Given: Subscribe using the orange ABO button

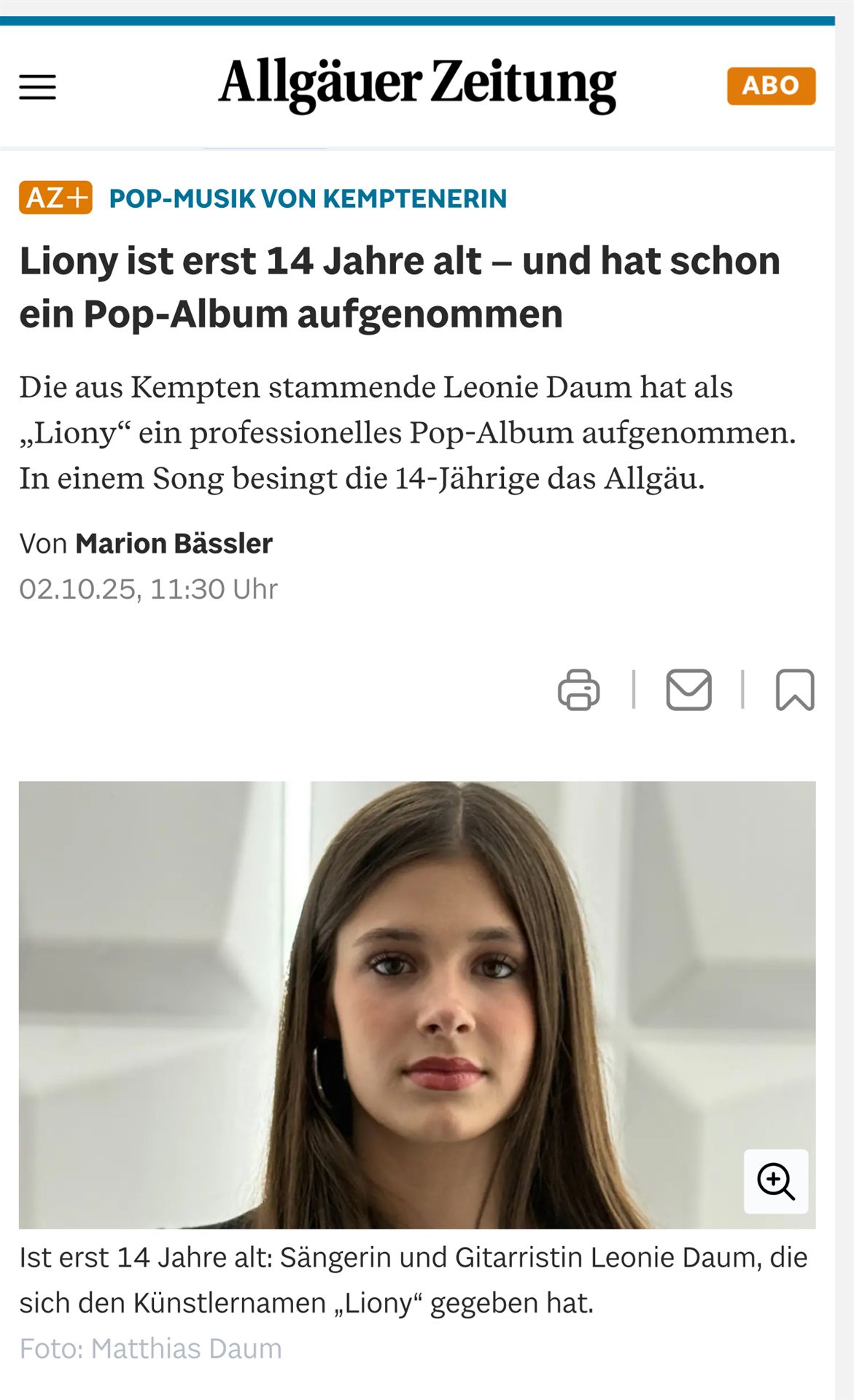Looking at the screenshot, I should click(x=771, y=86).
